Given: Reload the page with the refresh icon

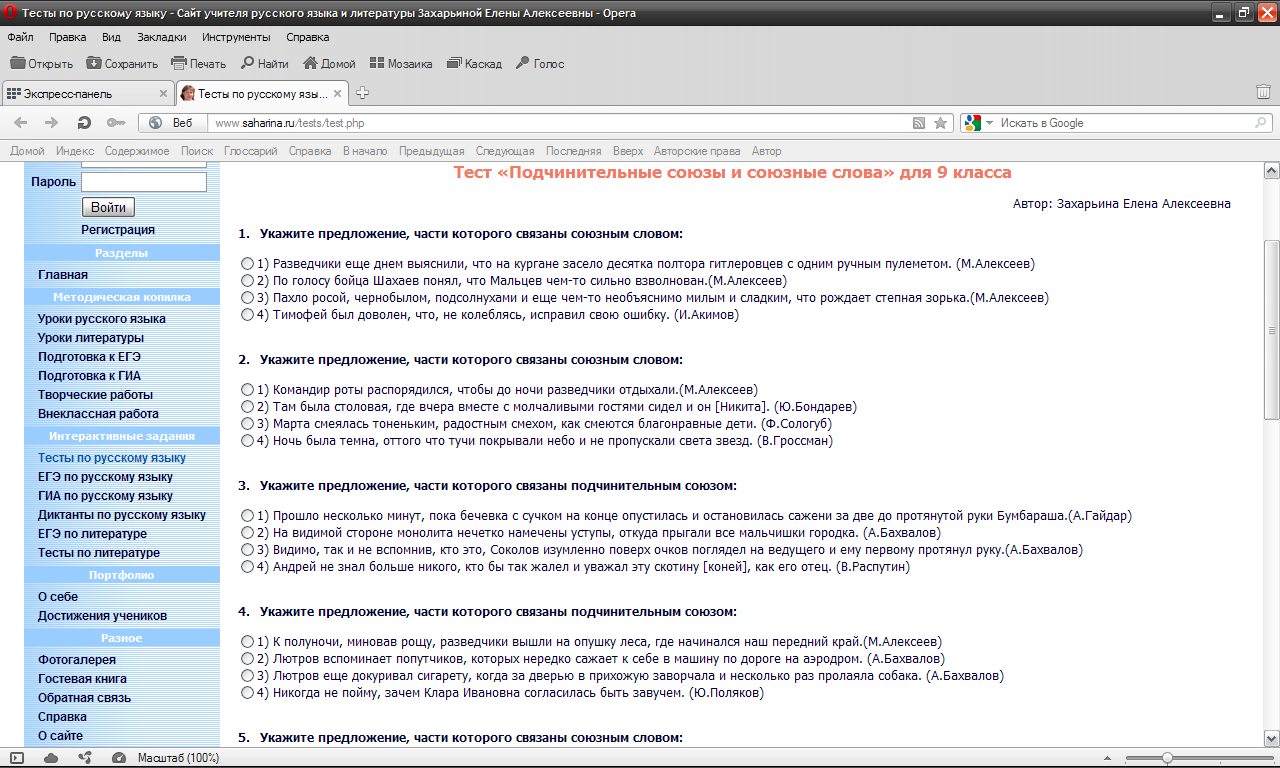Looking at the screenshot, I should point(84,123).
